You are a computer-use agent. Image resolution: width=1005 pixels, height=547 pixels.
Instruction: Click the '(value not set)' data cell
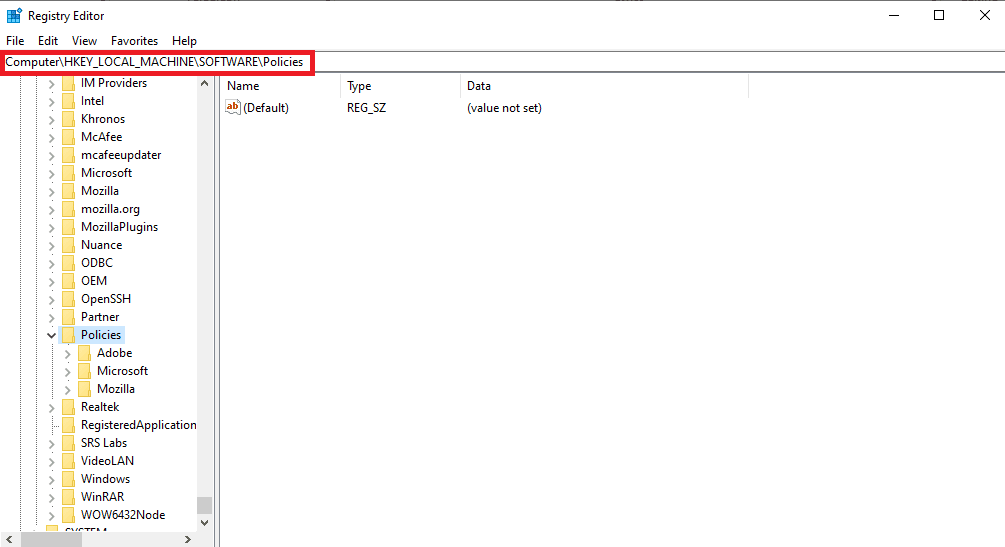[x=504, y=108]
